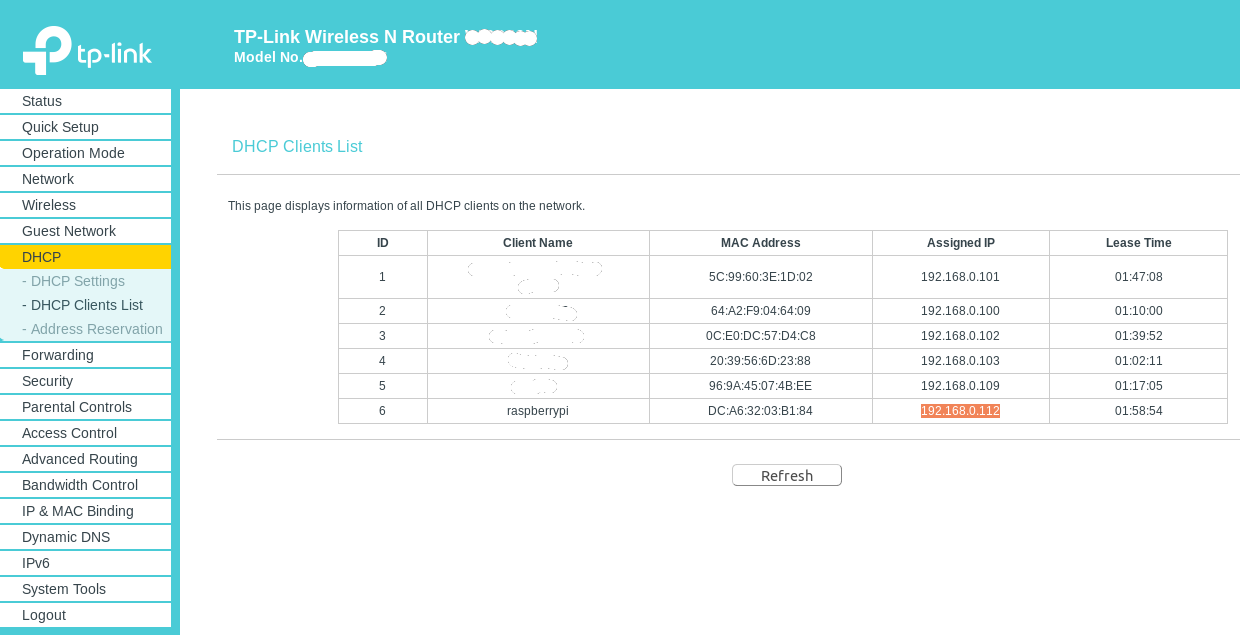Open IP & MAC Binding

tap(85, 511)
